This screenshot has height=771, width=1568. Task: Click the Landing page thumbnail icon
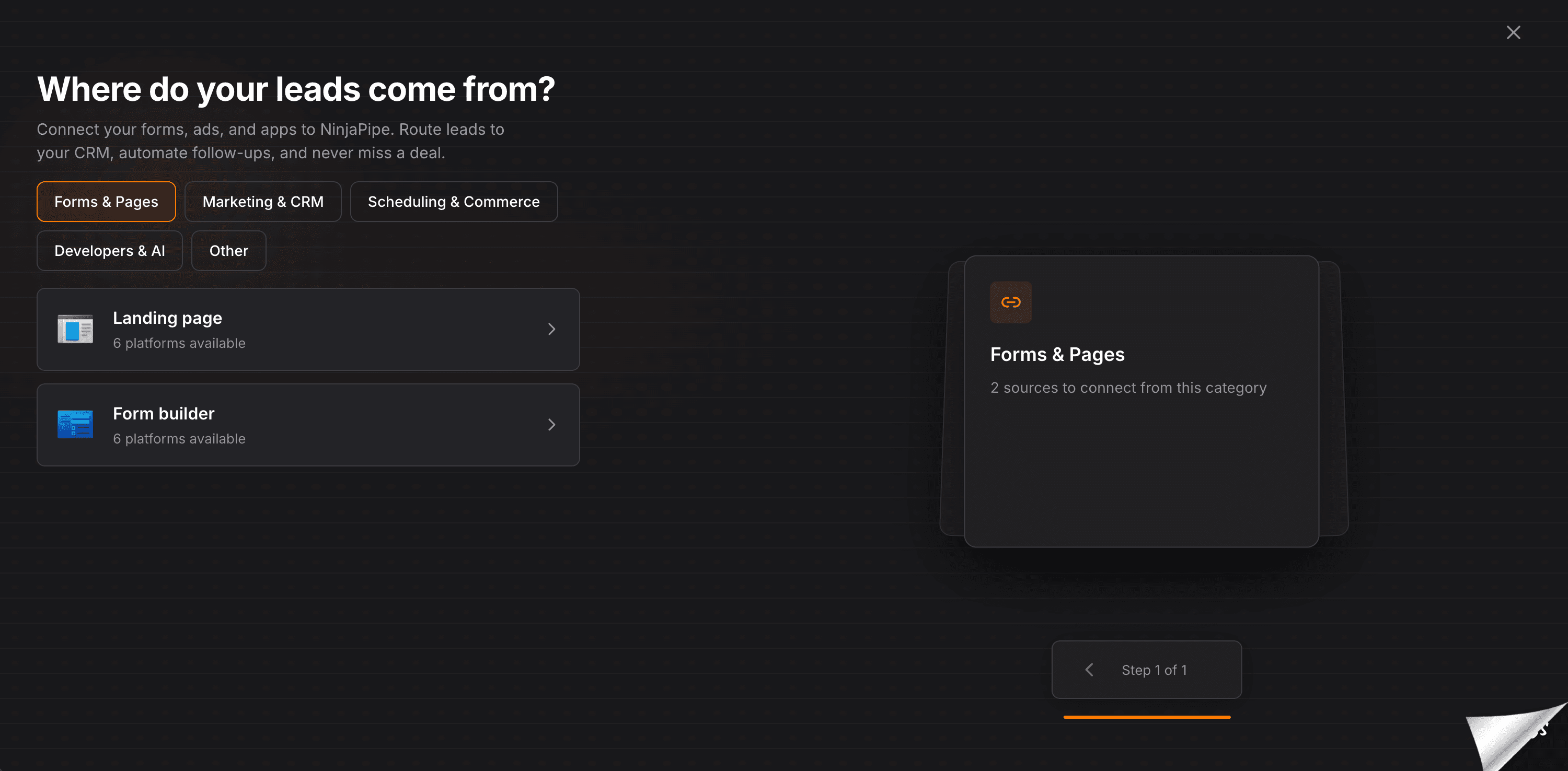click(x=75, y=329)
